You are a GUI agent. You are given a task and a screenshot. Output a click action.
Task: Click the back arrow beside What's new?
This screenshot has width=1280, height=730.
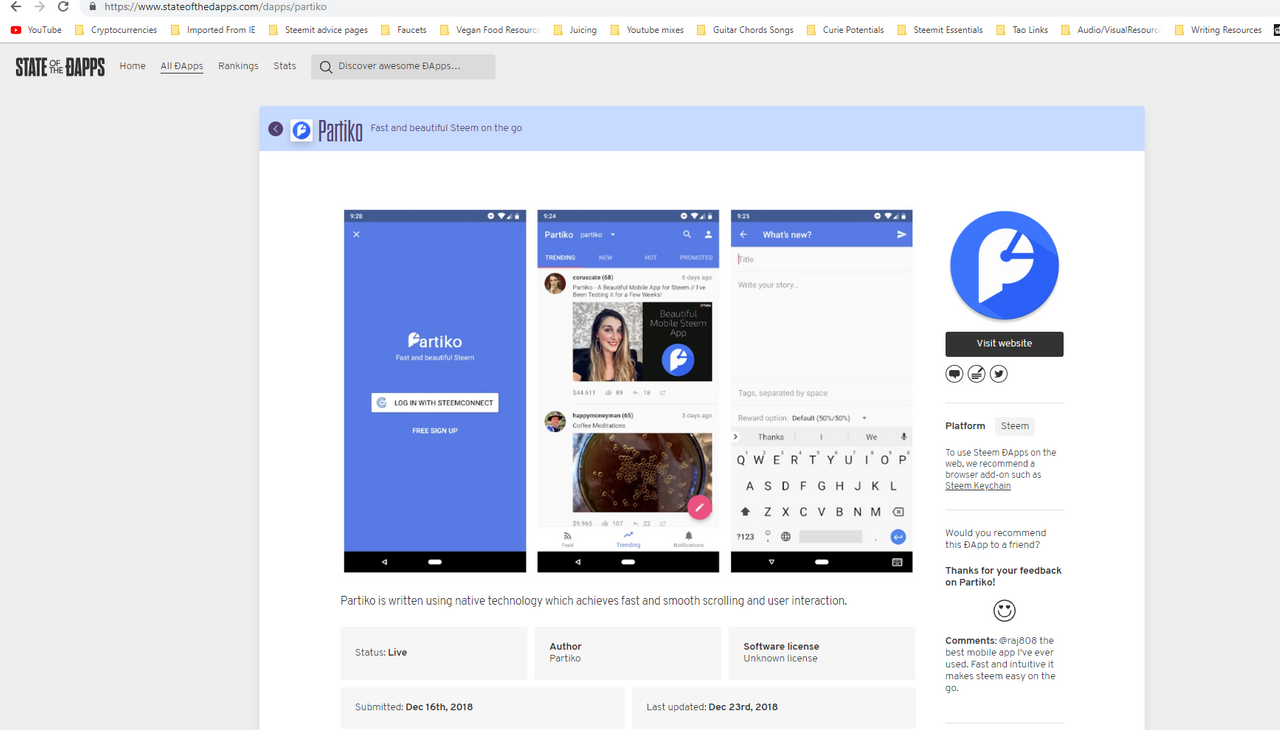(743, 235)
